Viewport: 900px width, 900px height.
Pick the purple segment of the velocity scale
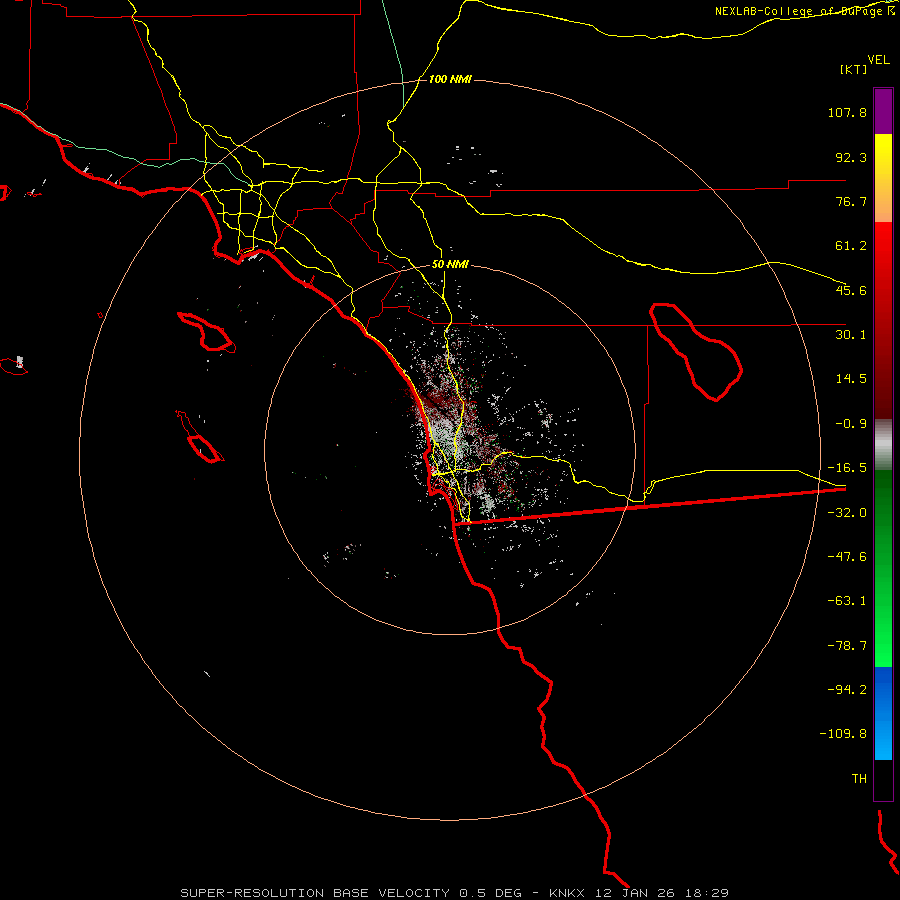coord(883,111)
